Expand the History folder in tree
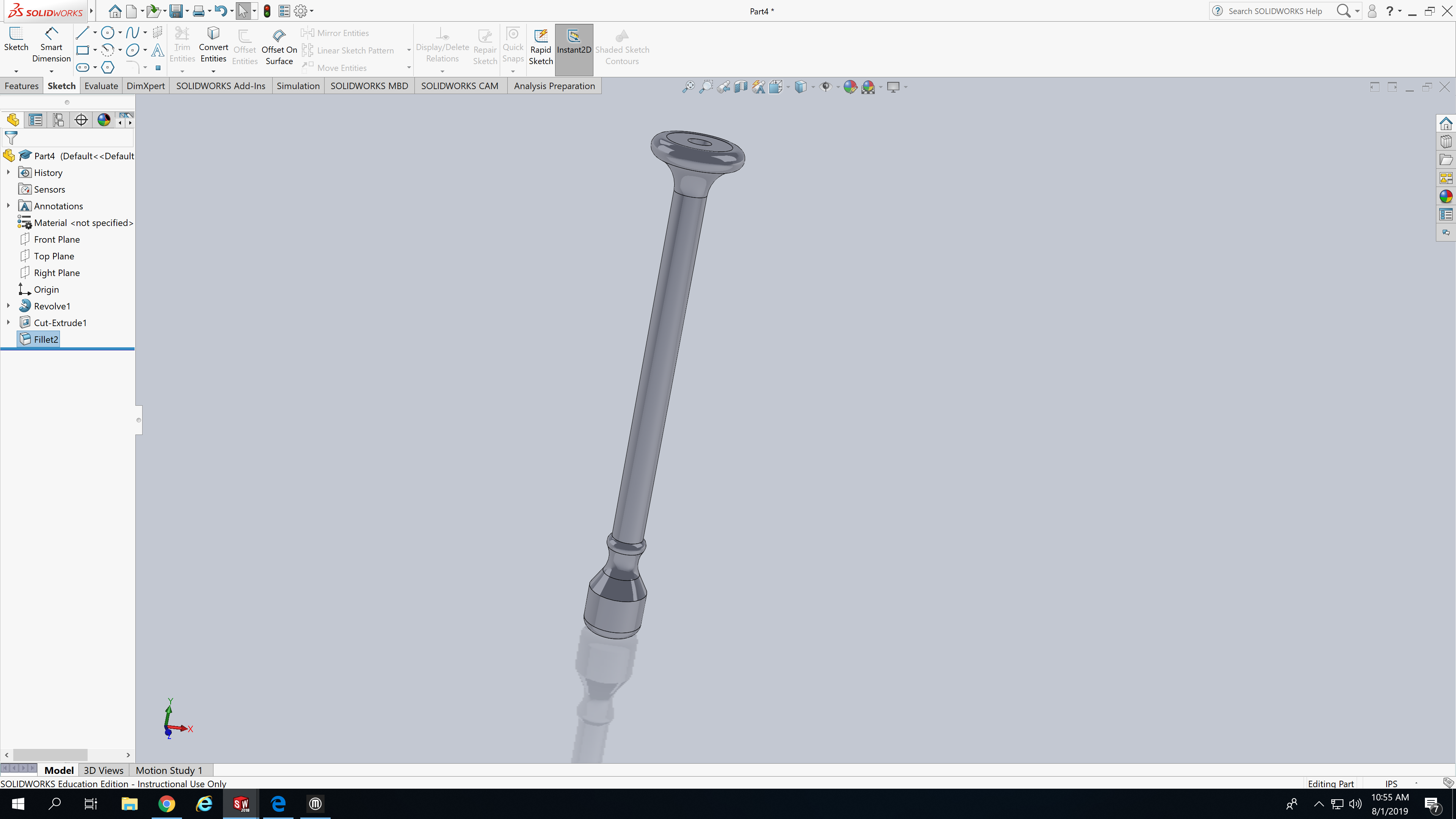The image size is (1456, 819). [x=8, y=173]
